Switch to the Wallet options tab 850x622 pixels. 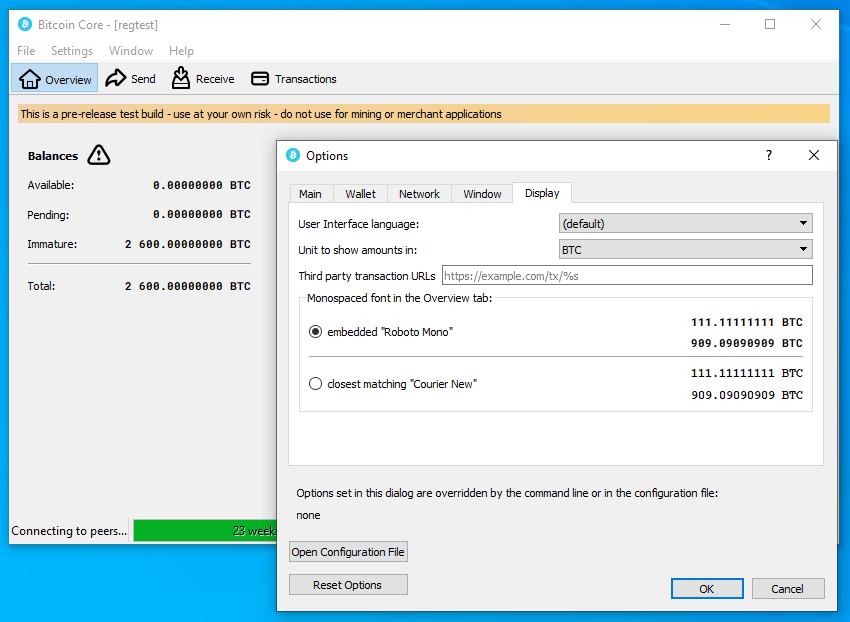coord(360,194)
